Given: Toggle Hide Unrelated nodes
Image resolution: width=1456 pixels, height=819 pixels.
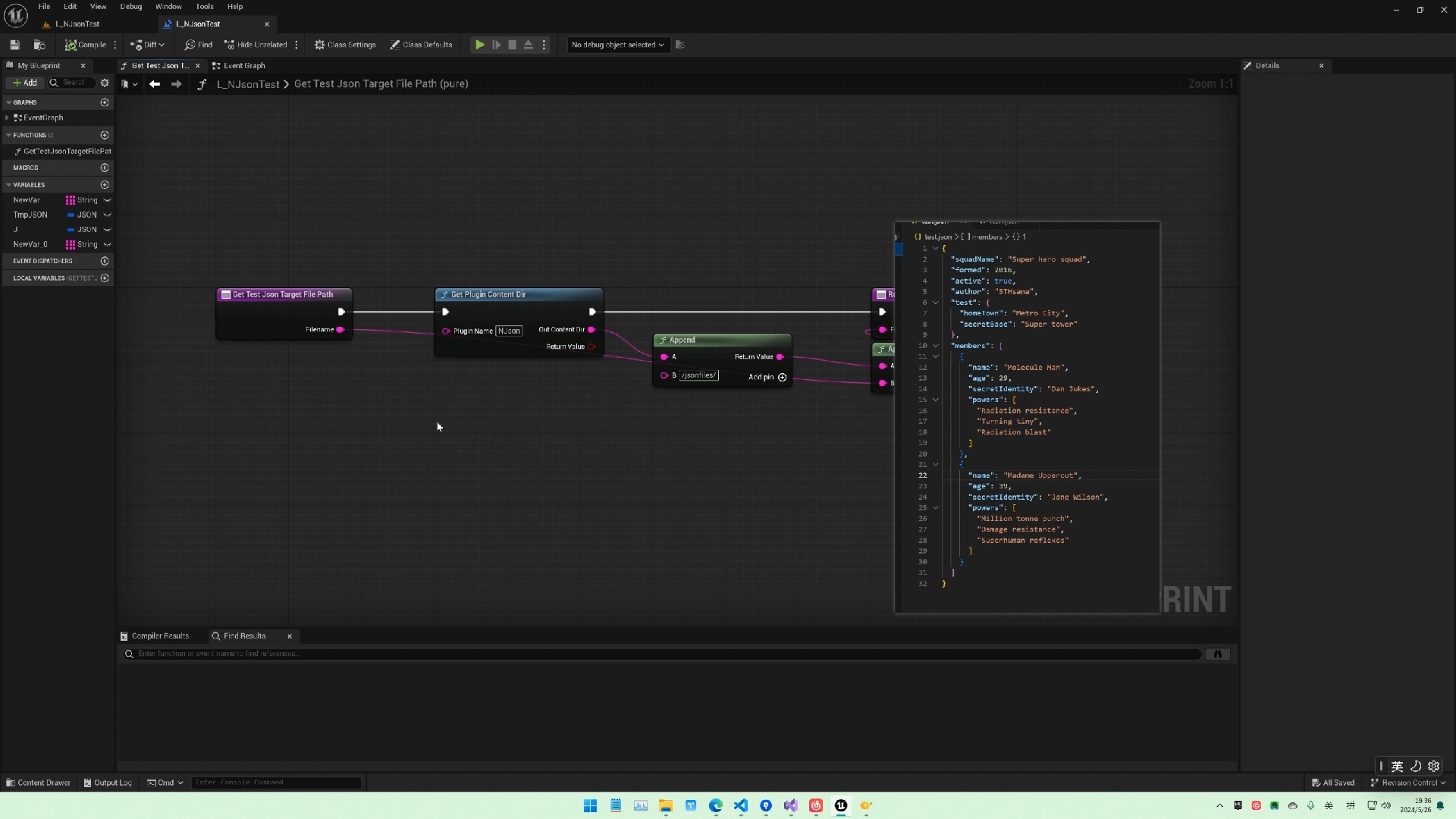Looking at the screenshot, I should (x=256, y=45).
